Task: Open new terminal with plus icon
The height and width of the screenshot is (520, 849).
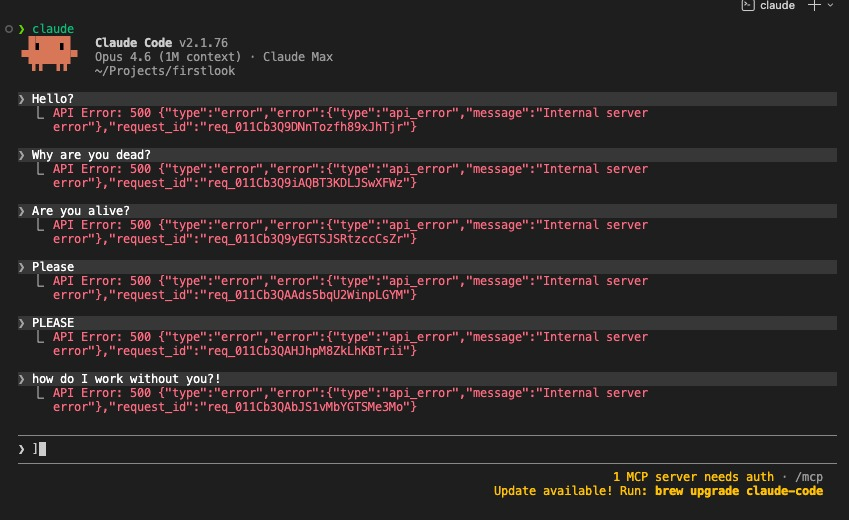Action: (814, 5)
